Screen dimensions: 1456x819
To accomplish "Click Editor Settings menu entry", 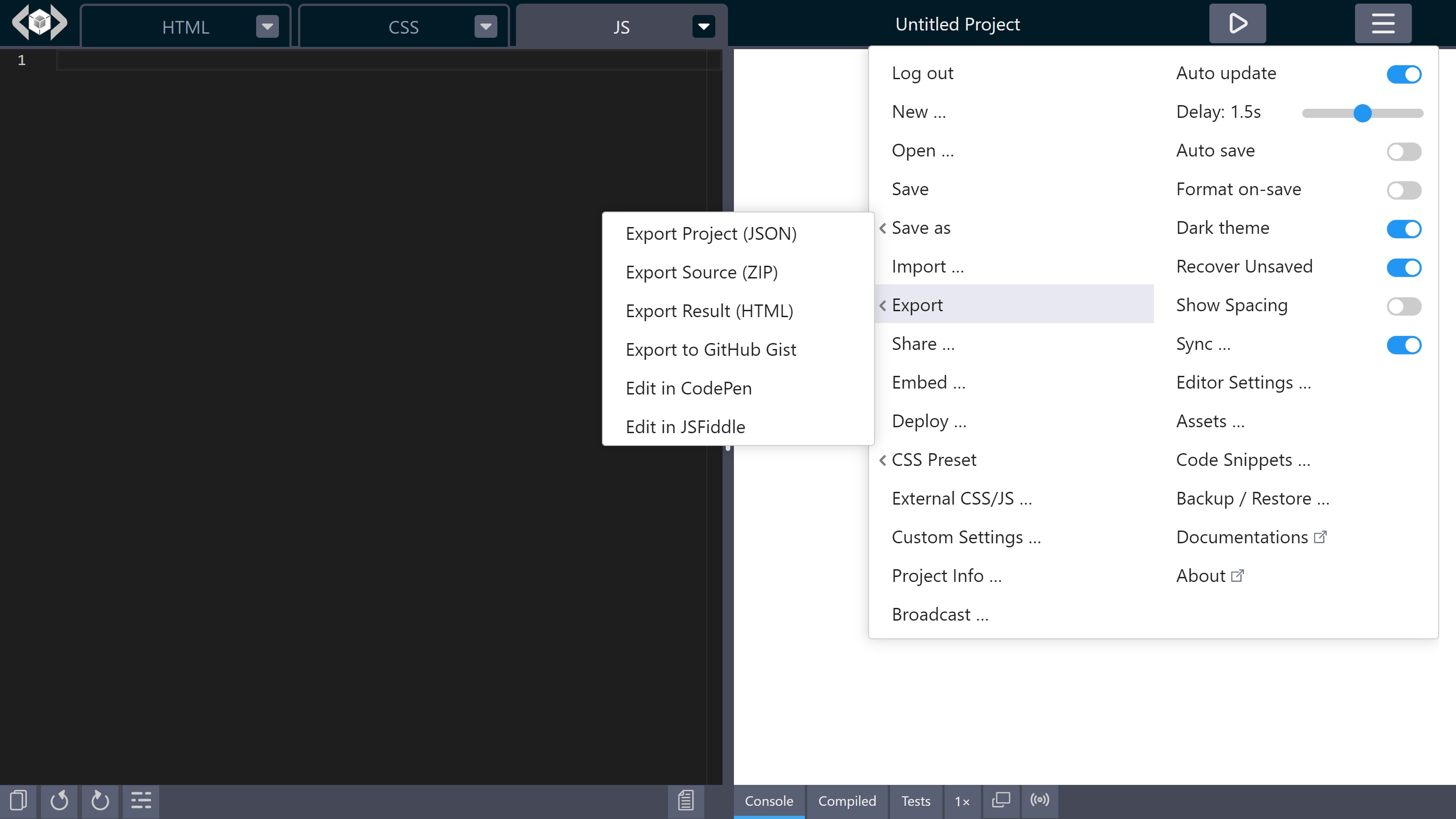I will 1243,383.
